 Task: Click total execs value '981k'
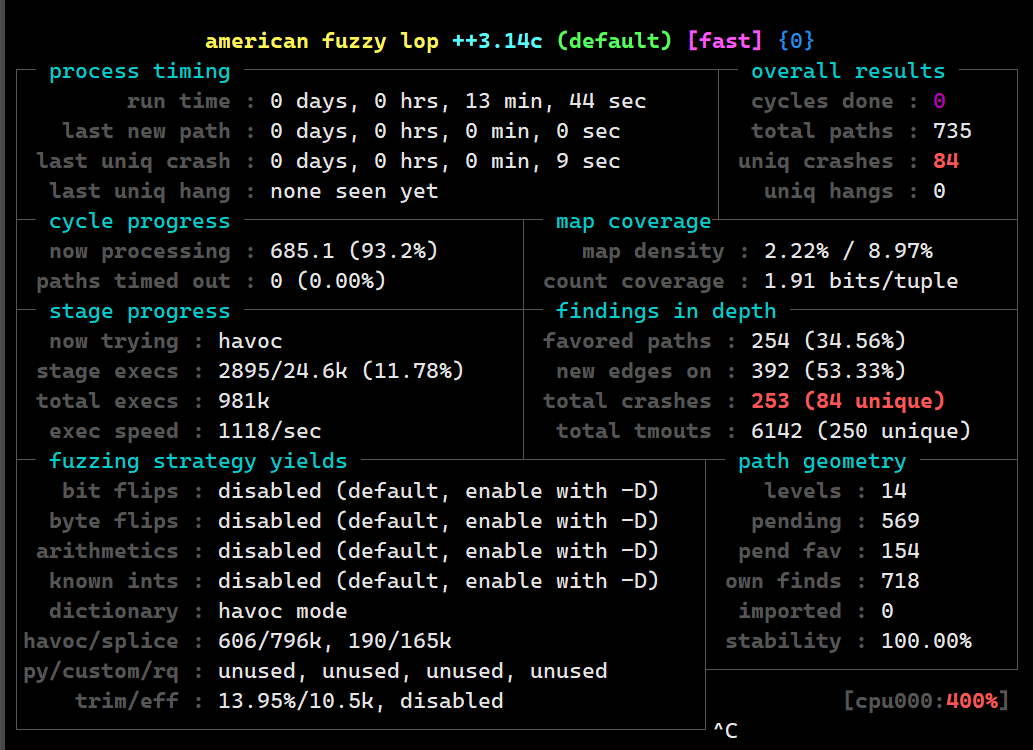click(x=244, y=401)
